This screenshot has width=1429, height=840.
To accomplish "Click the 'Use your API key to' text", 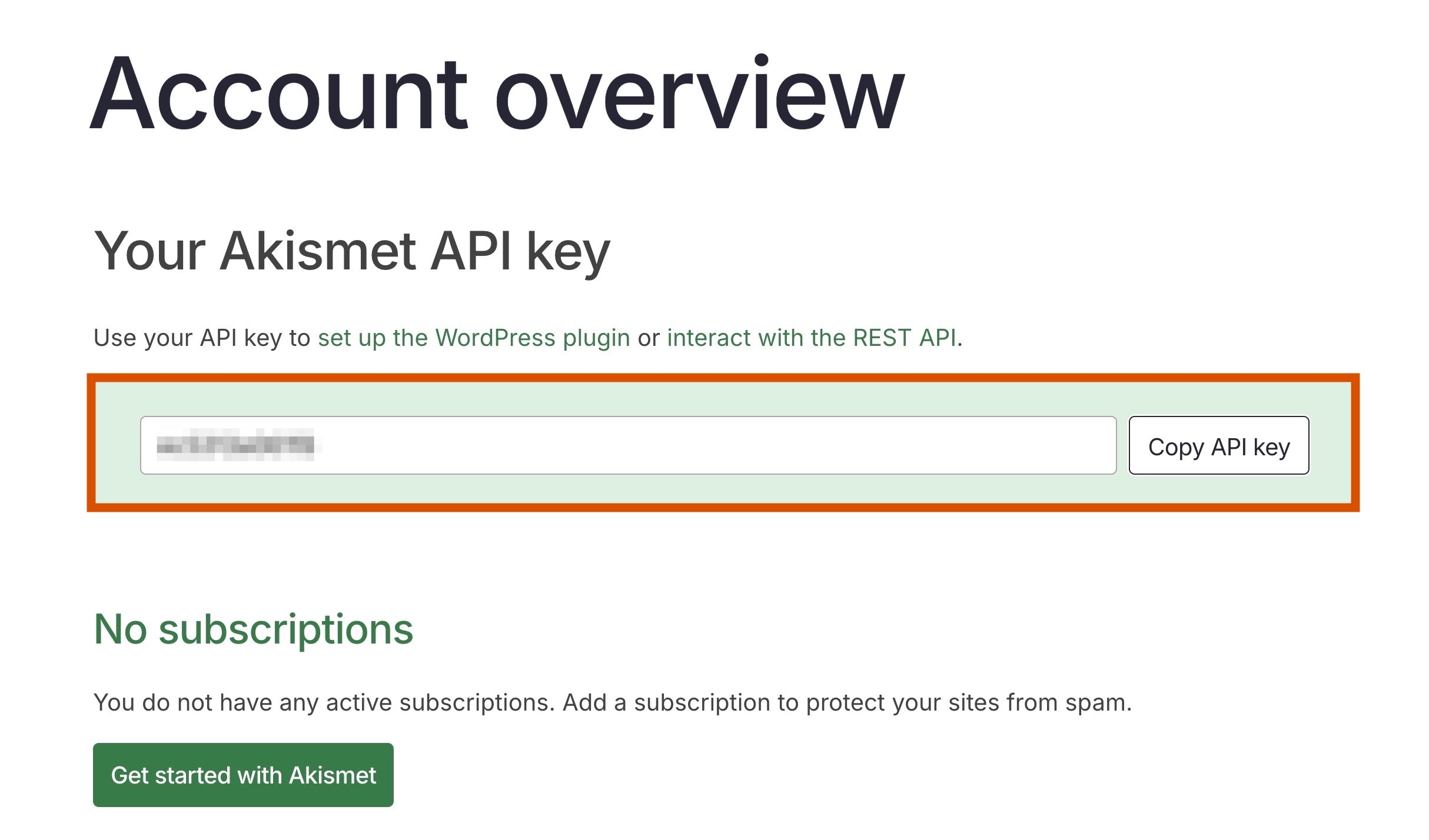I will pyautogui.click(x=201, y=338).
